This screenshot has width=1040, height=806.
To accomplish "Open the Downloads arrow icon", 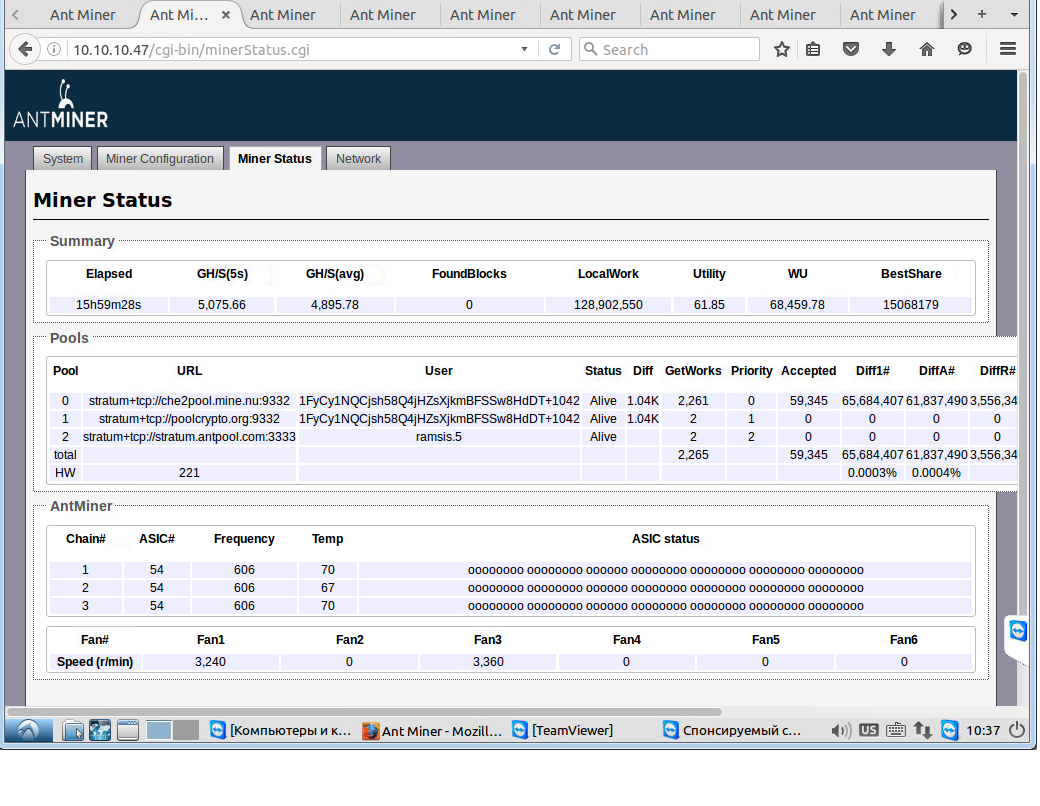I will [889, 49].
